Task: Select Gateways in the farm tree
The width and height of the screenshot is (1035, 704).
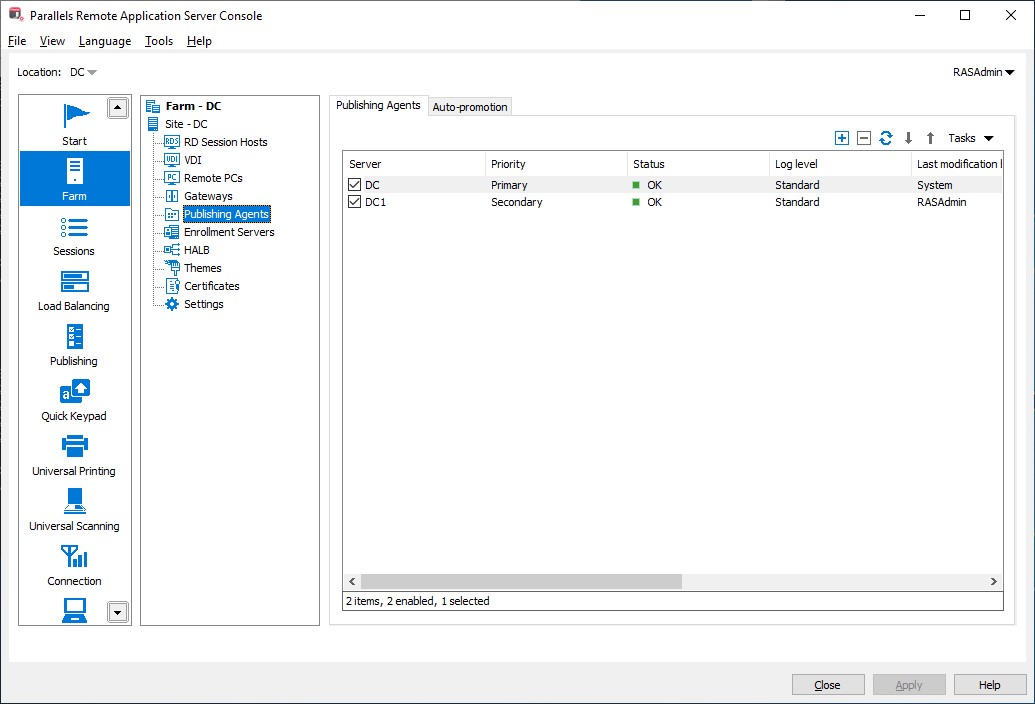Action: pyautogui.click(x=209, y=196)
